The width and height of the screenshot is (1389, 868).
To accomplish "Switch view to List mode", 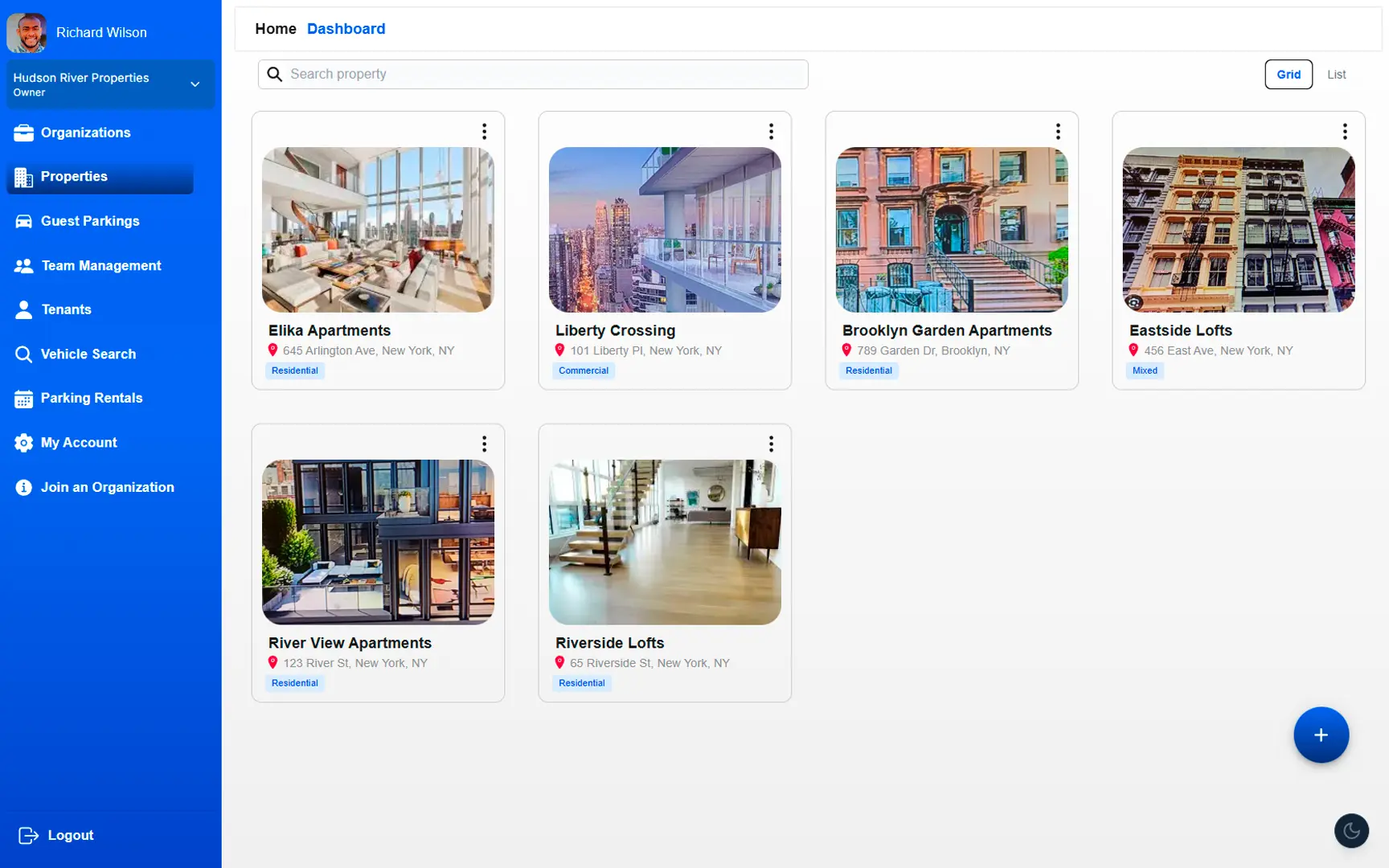I will pyautogui.click(x=1337, y=74).
